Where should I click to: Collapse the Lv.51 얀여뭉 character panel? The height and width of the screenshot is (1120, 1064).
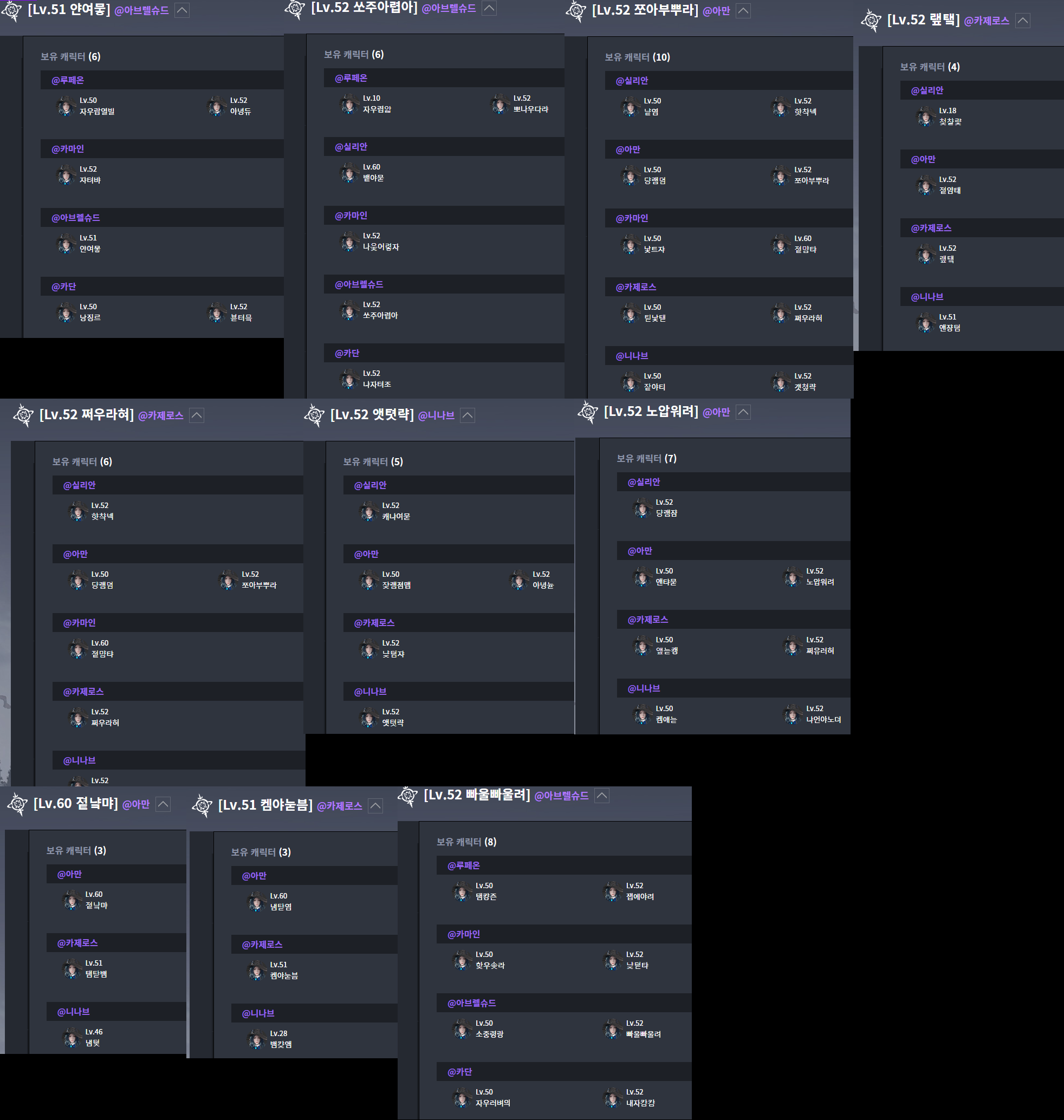point(181,10)
